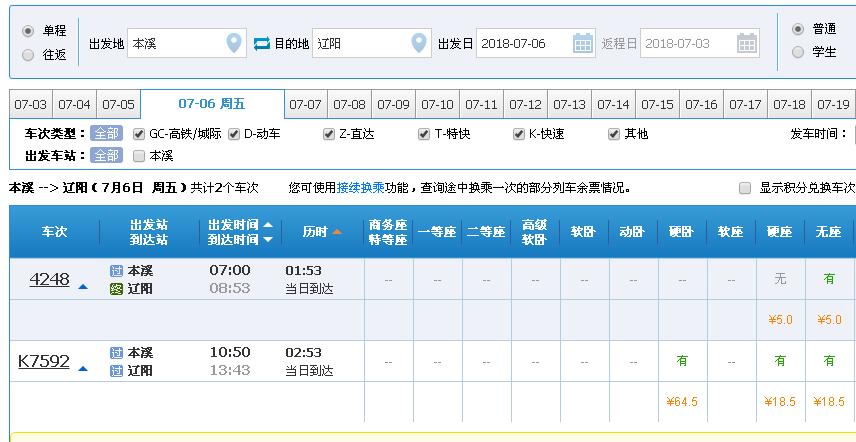The width and height of the screenshot is (856, 442).
Task: Click the 出发地 input field with 本溪
Action: (187, 43)
